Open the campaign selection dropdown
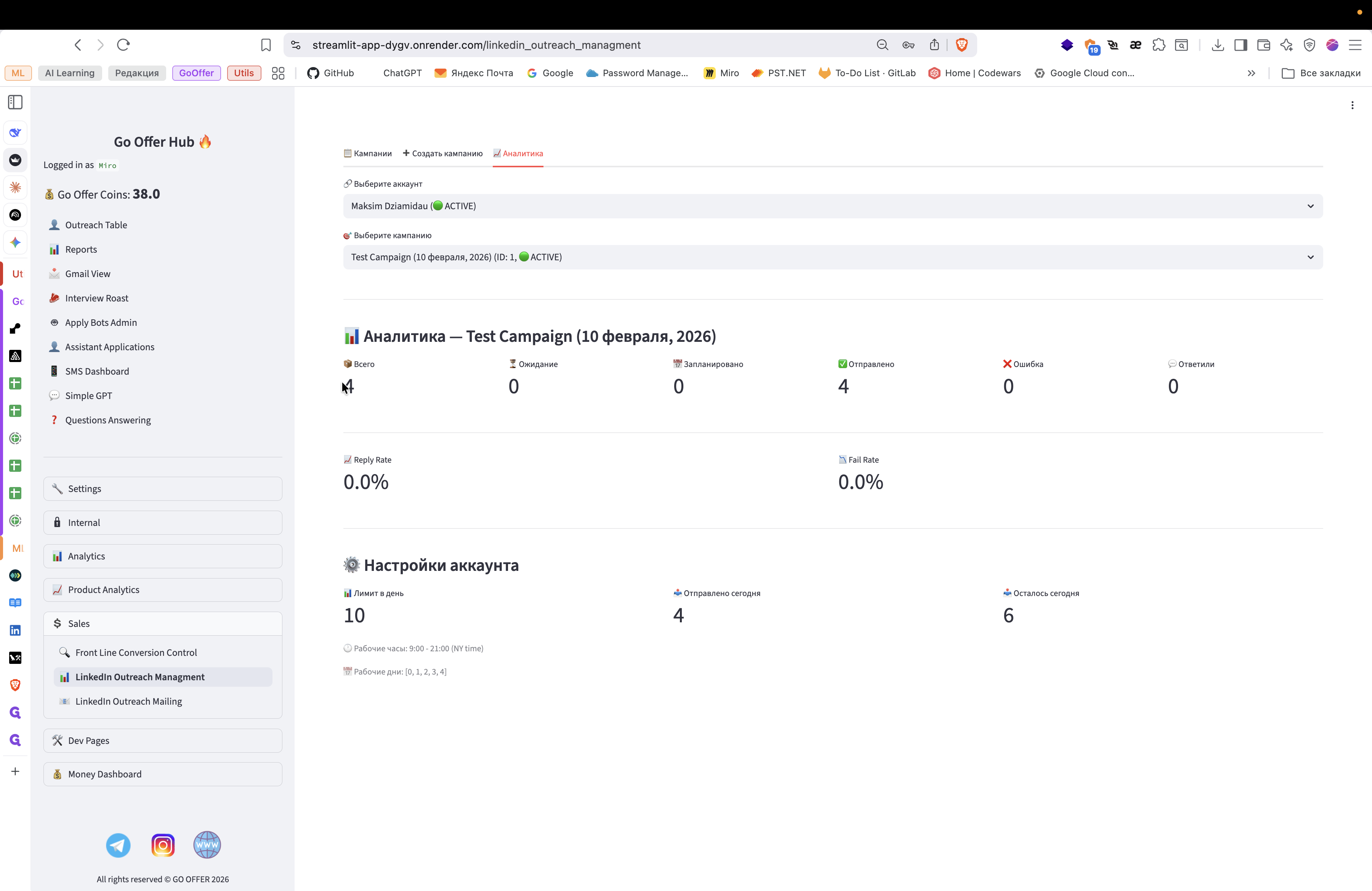Viewport: 1372px width, 891px height. point(832,257)
